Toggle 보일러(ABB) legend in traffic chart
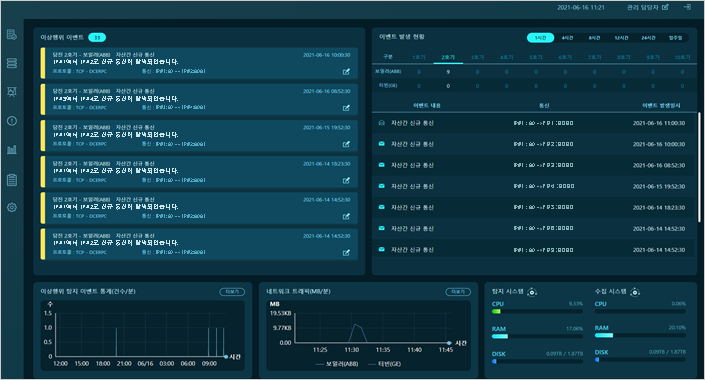The width and height of the screenshot is (705, 380). pos(337,364)
